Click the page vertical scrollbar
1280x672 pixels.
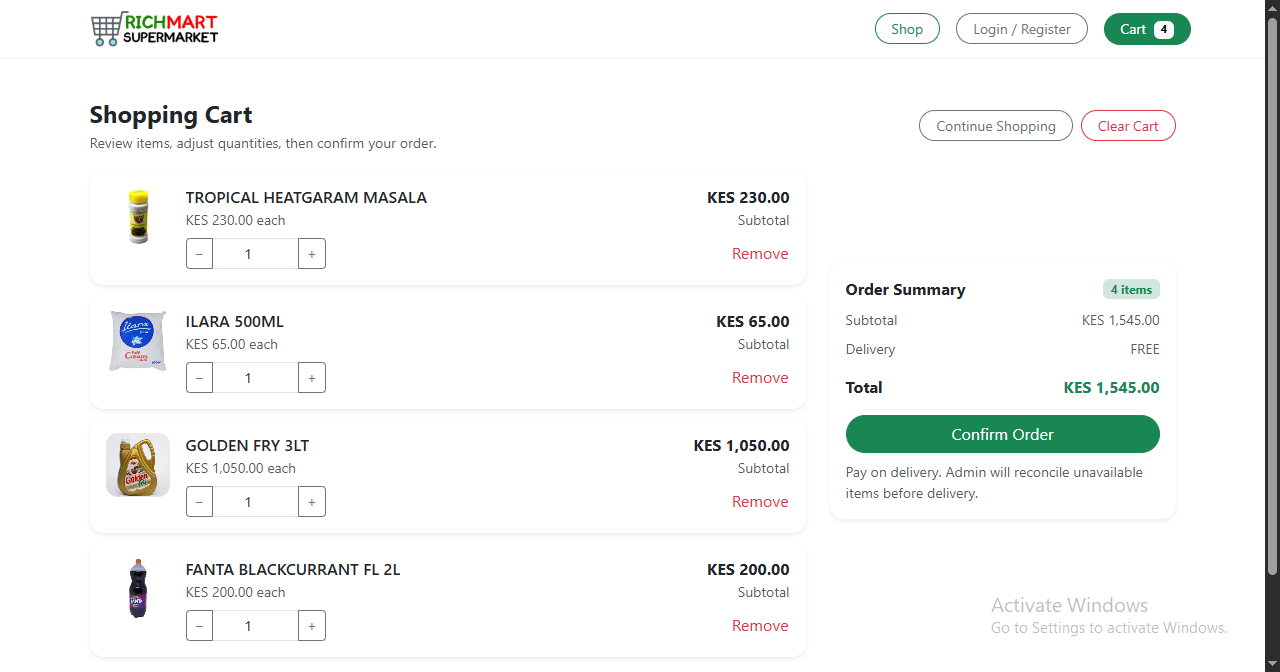point(1272,296)
